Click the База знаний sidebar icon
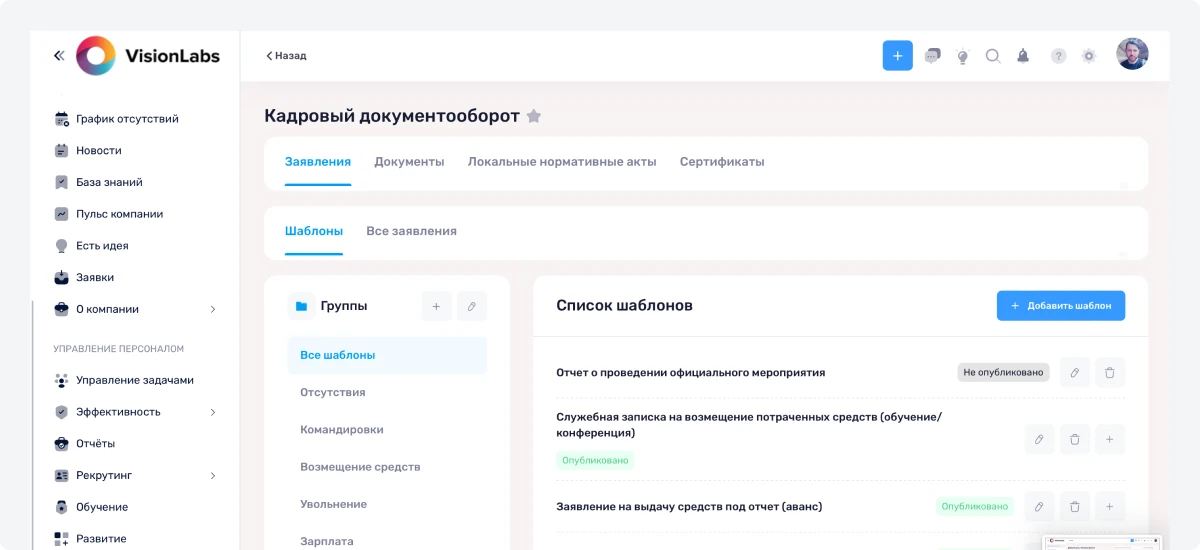The image size is (1200, 550). pyautogui.click(x=61, y=182)
